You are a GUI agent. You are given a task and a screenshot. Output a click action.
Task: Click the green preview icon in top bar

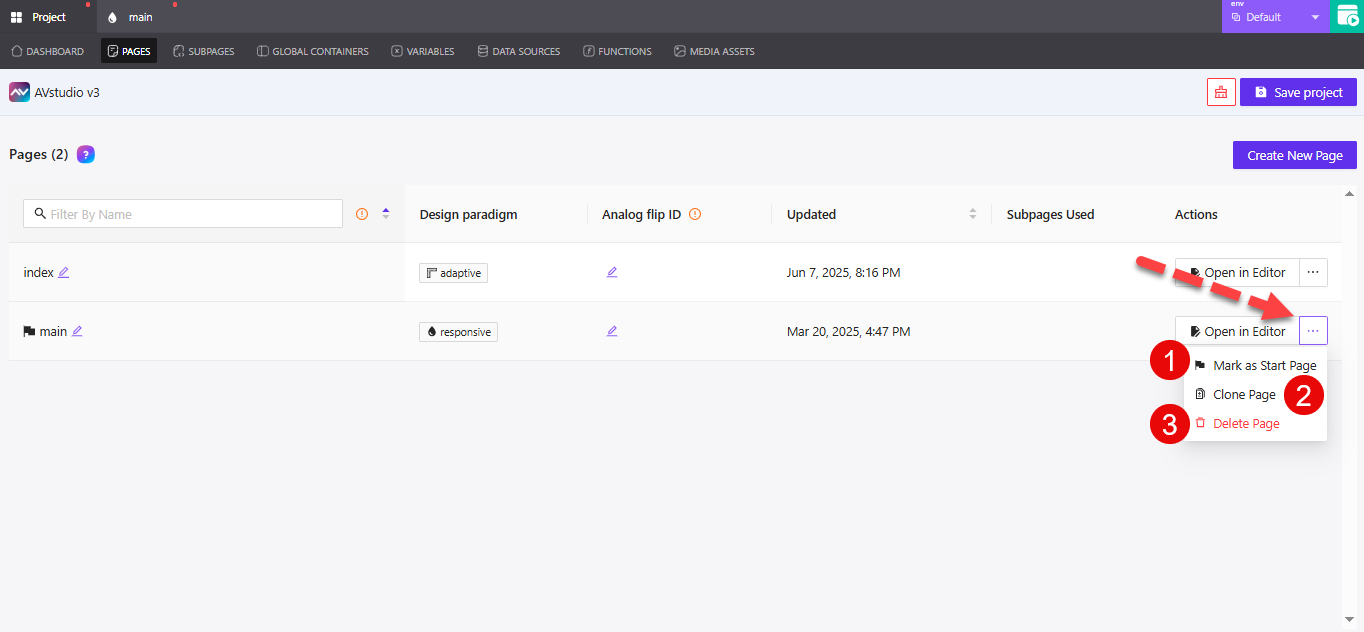tap(1347, 16)
